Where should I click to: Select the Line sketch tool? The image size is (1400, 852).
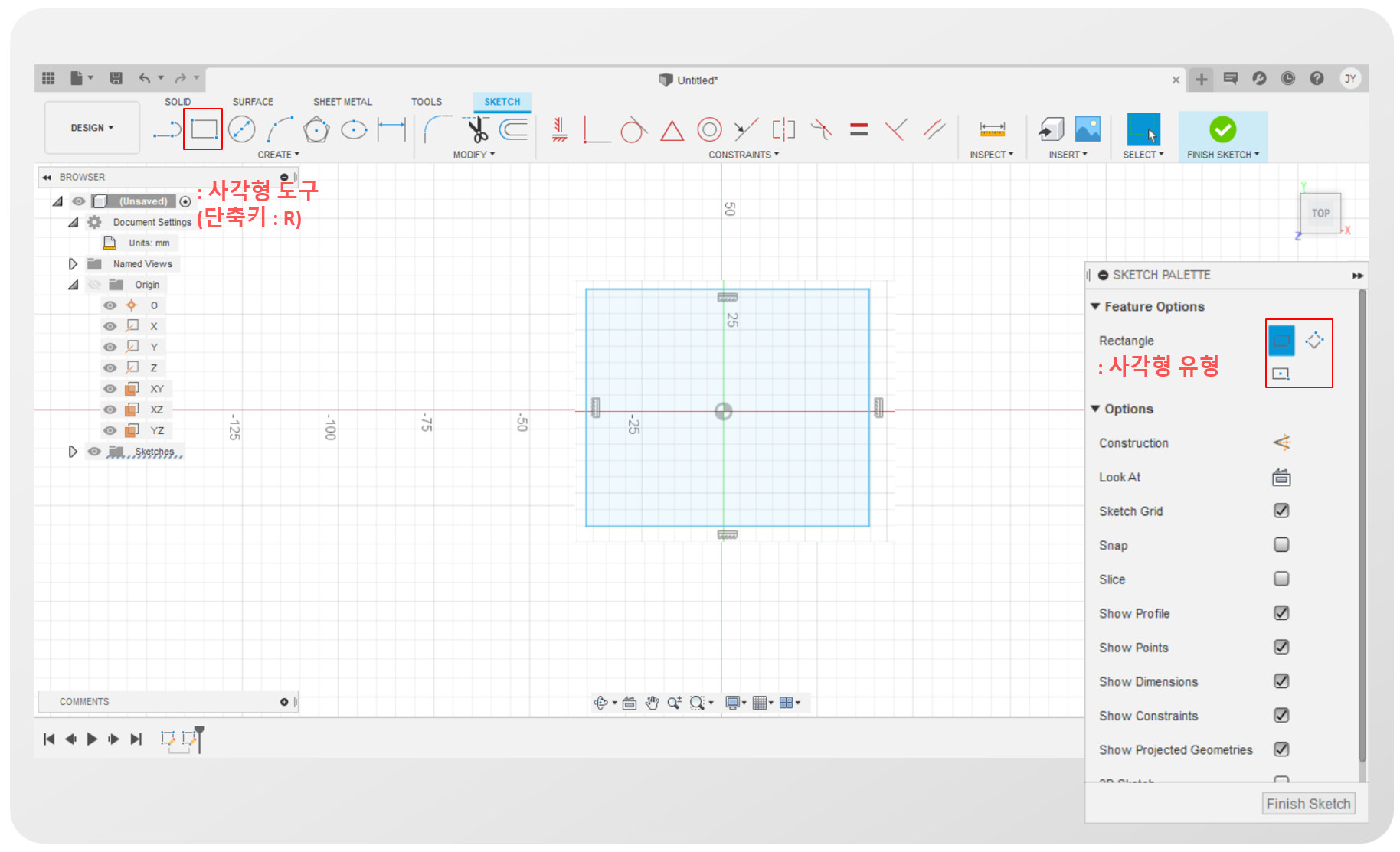pos(167,130)
